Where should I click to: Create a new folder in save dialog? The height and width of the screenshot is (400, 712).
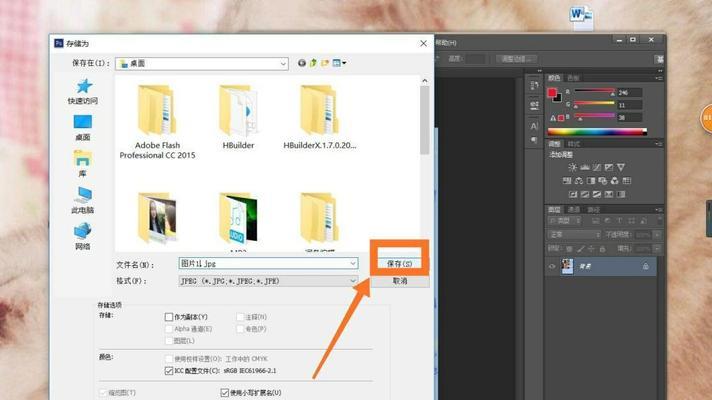[x=325, y=63]
